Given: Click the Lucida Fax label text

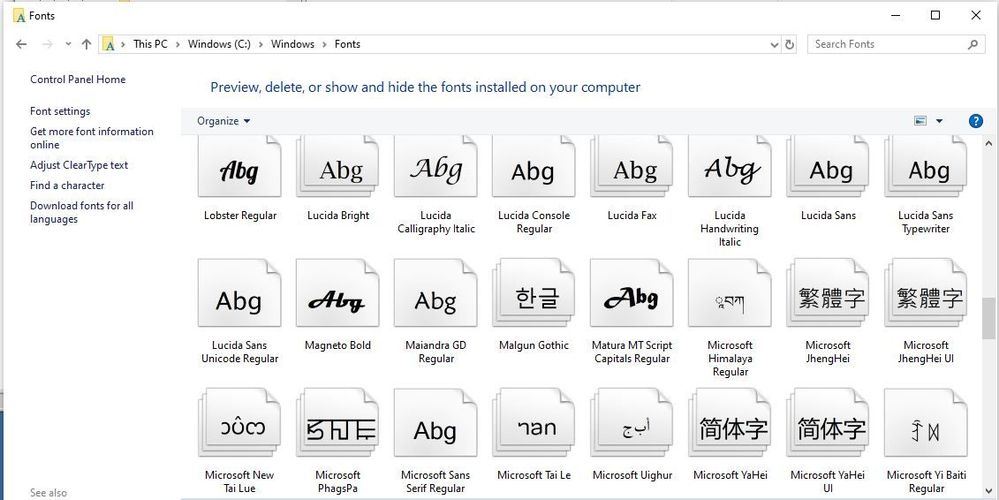Looking at the screenshot, I should tap(632, 216).
